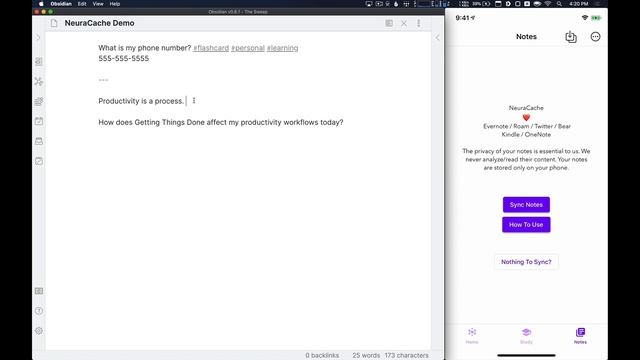The image size is (640, 360).
Task: Click the stacked-lines icon in Obsidian's left ribbon
Action: tap(39, 101)
